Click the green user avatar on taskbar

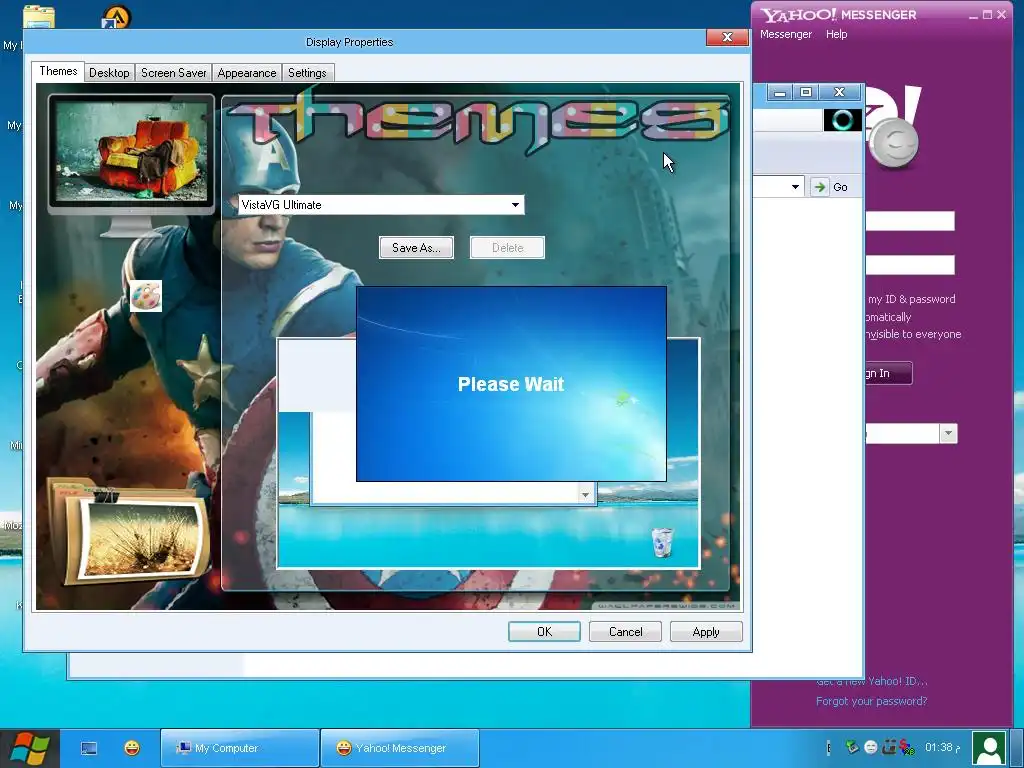989,748
